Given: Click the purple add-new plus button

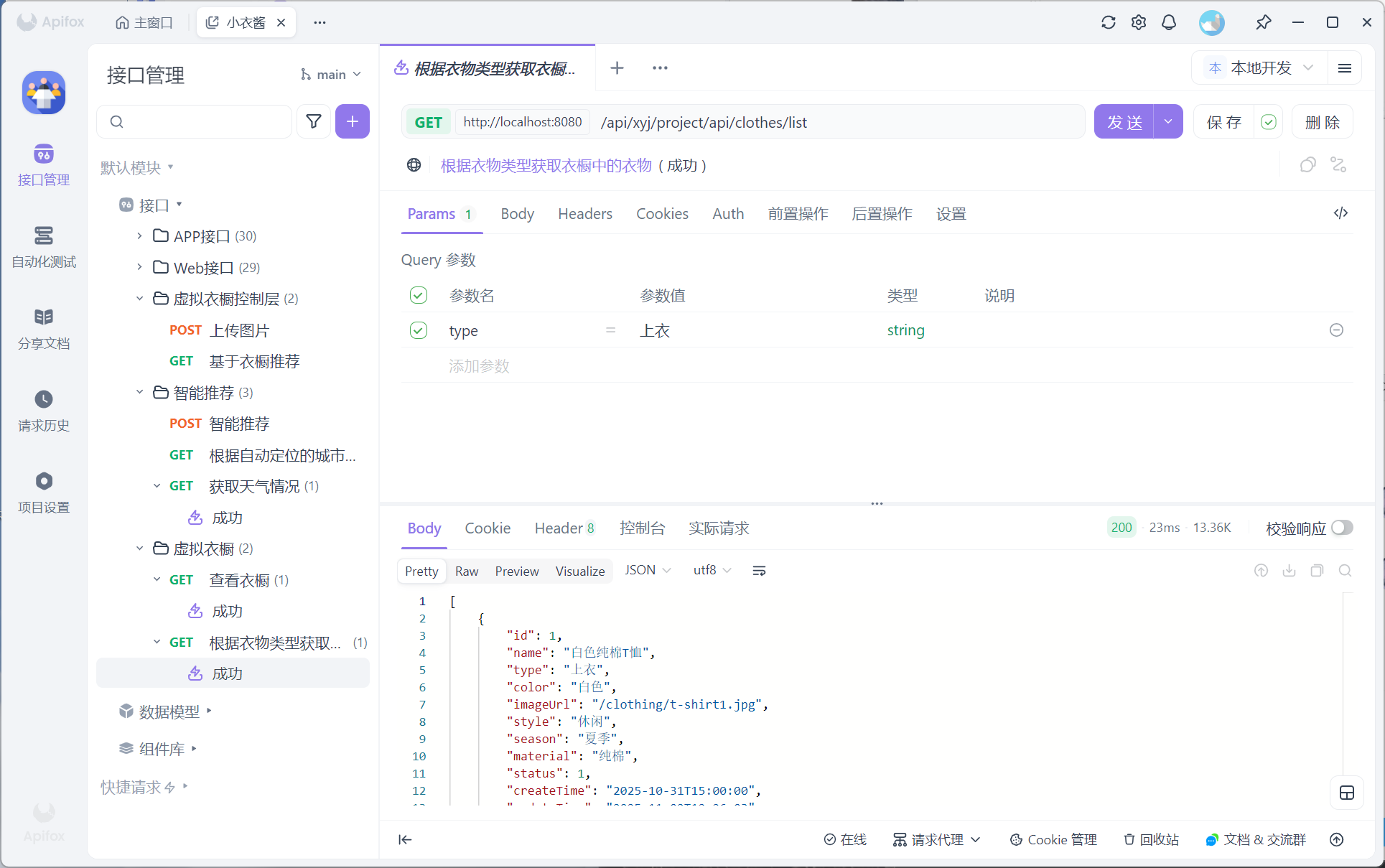Looking at the screenshot, I should pos(352,121).
